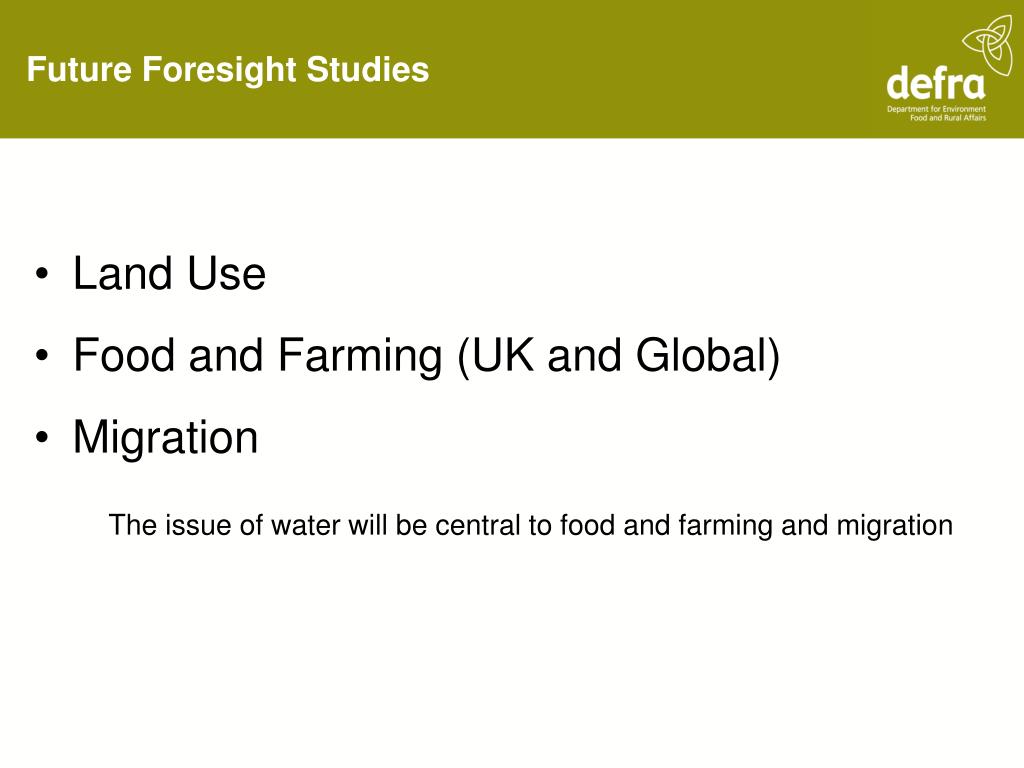Click the defra wordmark in the header
The image size is (1024, 768).
[936, 83]
